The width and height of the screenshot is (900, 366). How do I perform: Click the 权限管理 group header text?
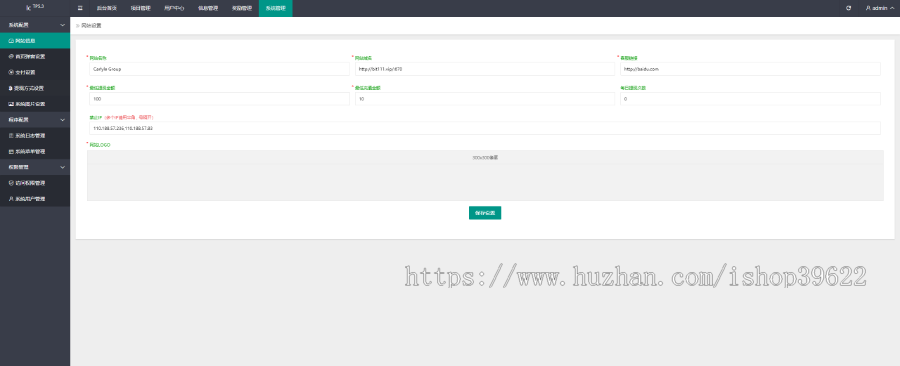click(18, 167)
